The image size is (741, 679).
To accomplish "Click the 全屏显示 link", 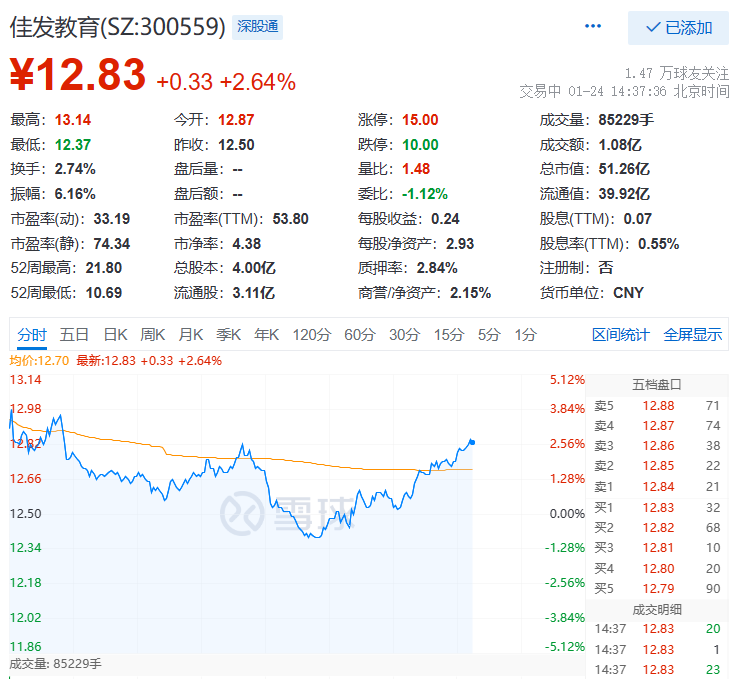I will click(693, 335).
